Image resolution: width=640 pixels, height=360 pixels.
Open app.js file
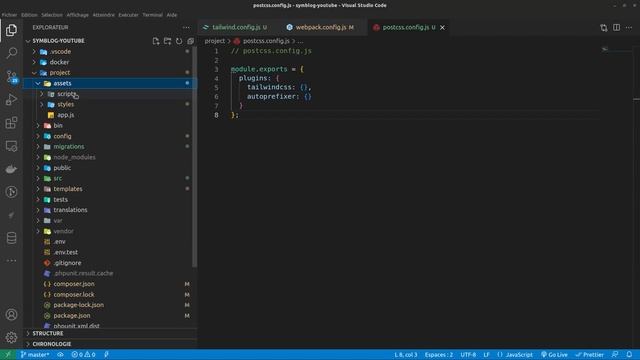click(110, 115)
